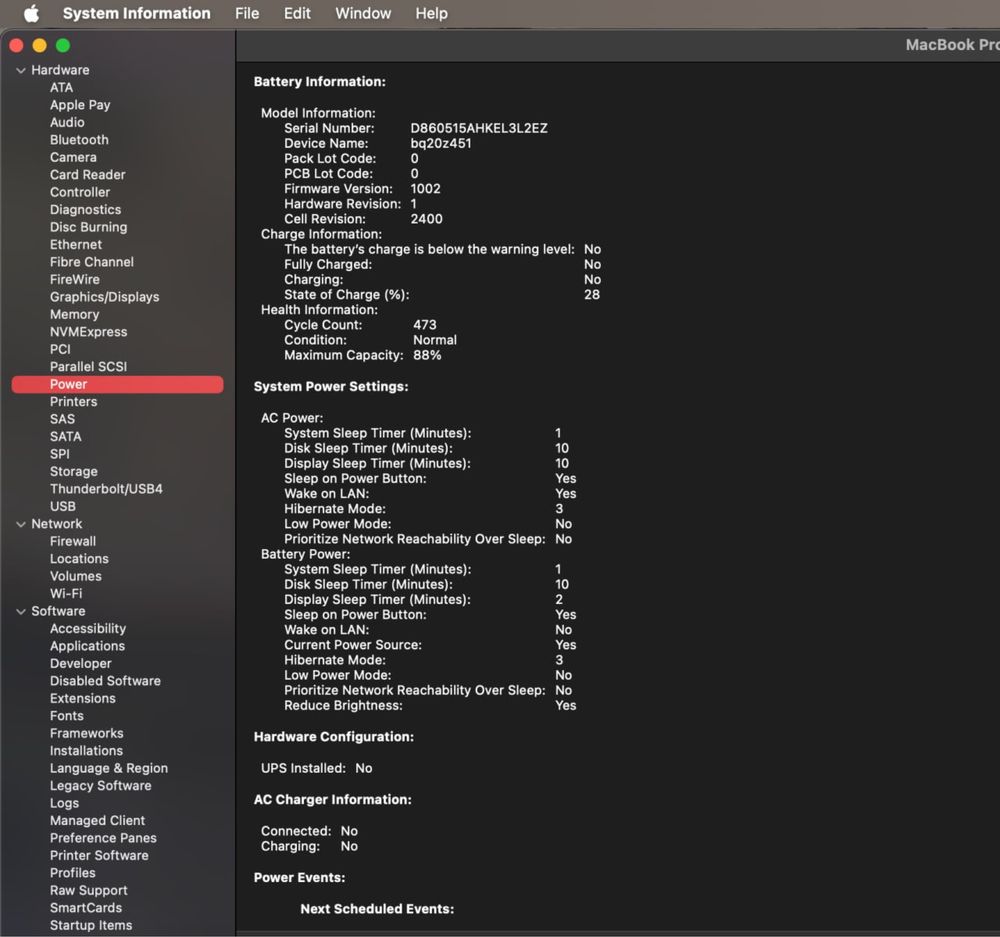Viewport: 1000px width, 937px height.
Task: Select Camera in the sidebar
Action: [x=73, y=157]
